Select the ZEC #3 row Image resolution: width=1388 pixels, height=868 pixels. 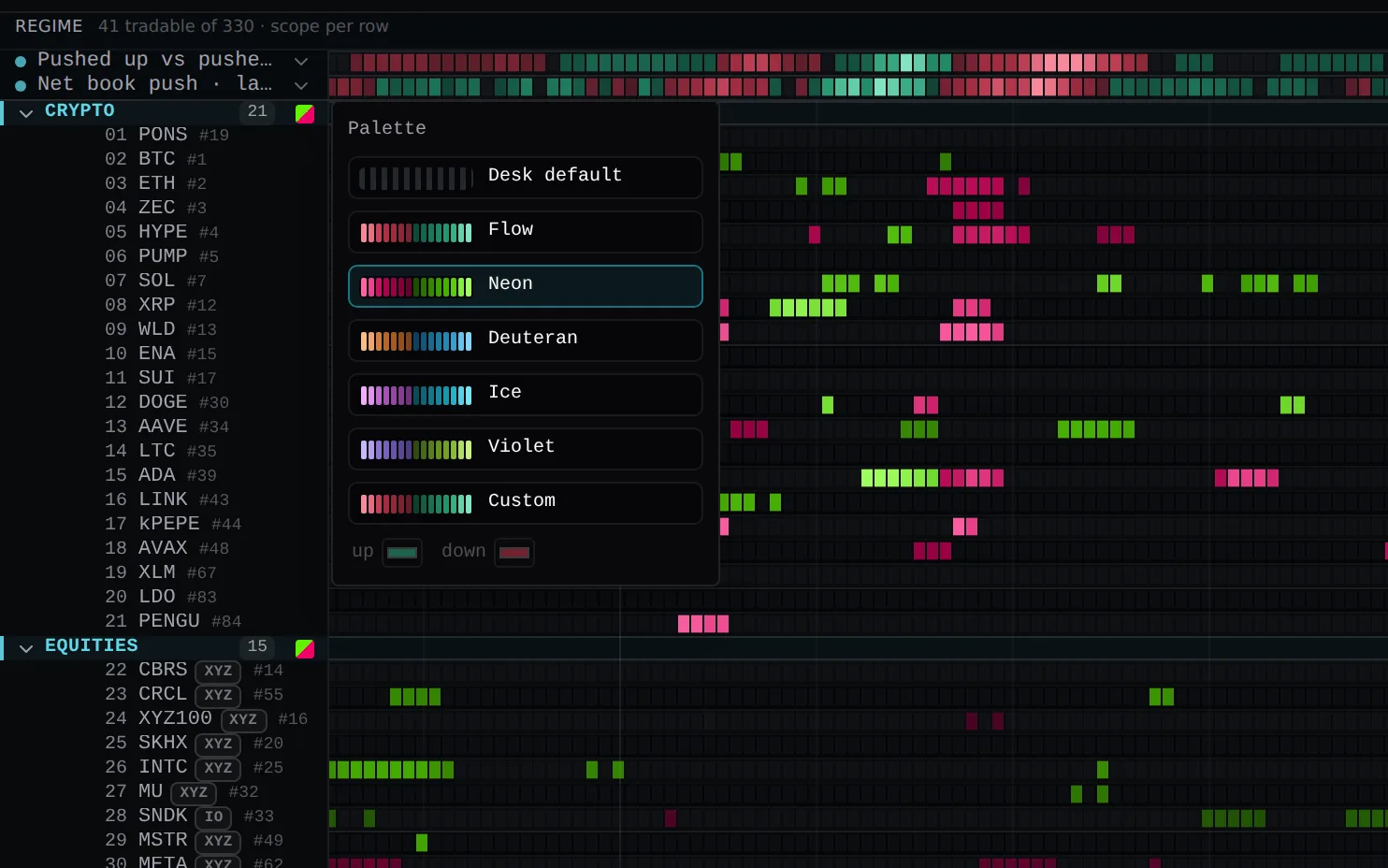click(x=165, y=208)
